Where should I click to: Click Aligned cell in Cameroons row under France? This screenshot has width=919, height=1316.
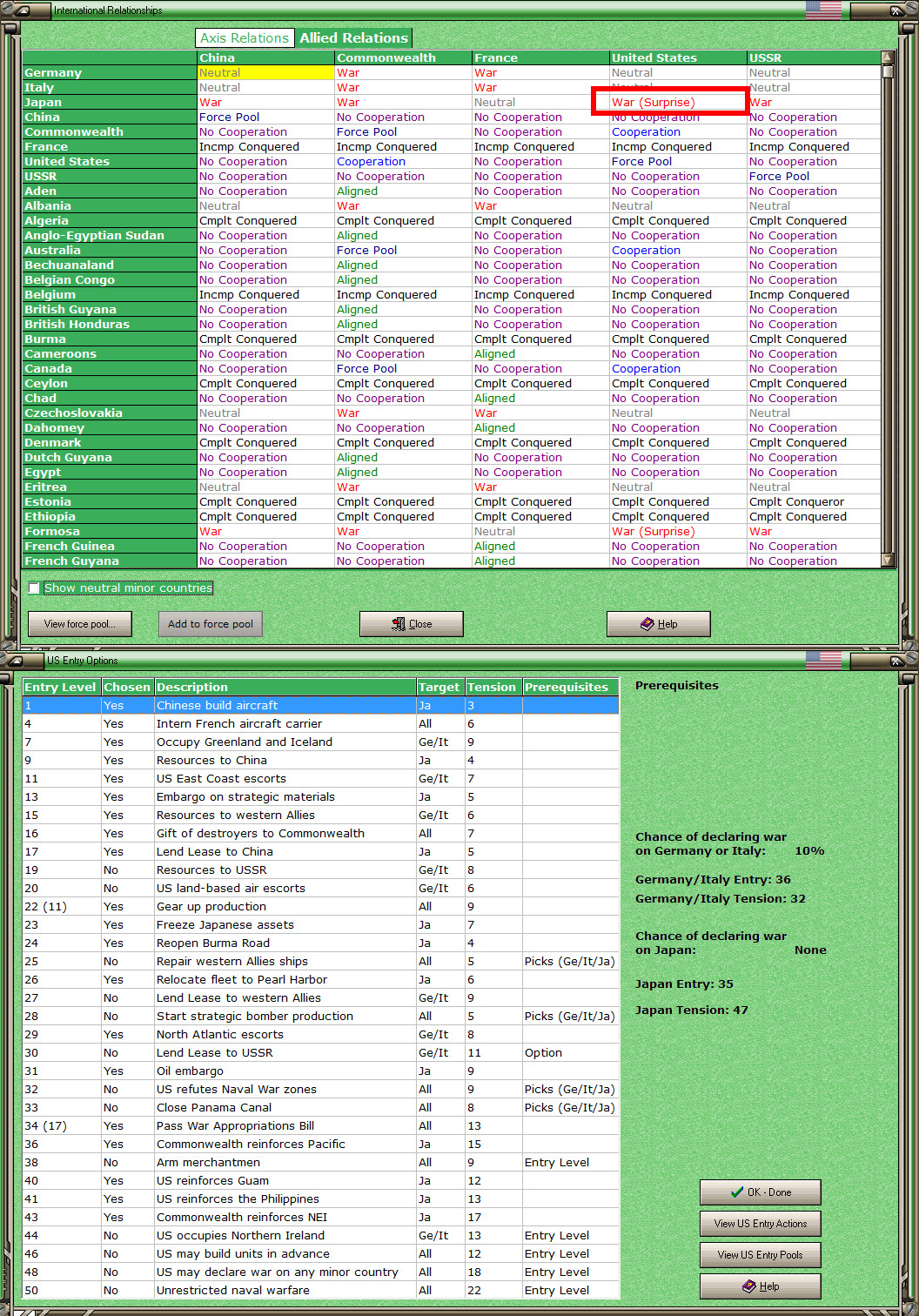click(540, 354)
